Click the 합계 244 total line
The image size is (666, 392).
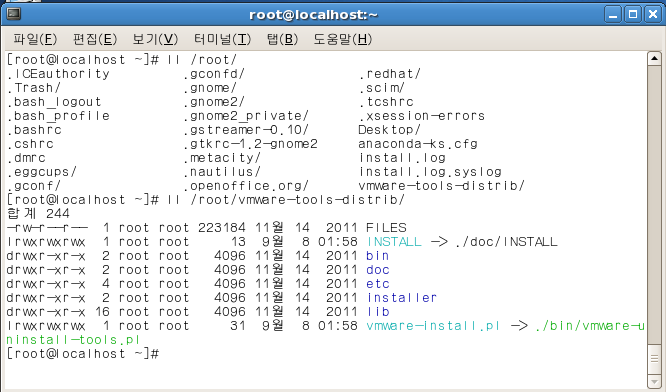pos(38,214)
